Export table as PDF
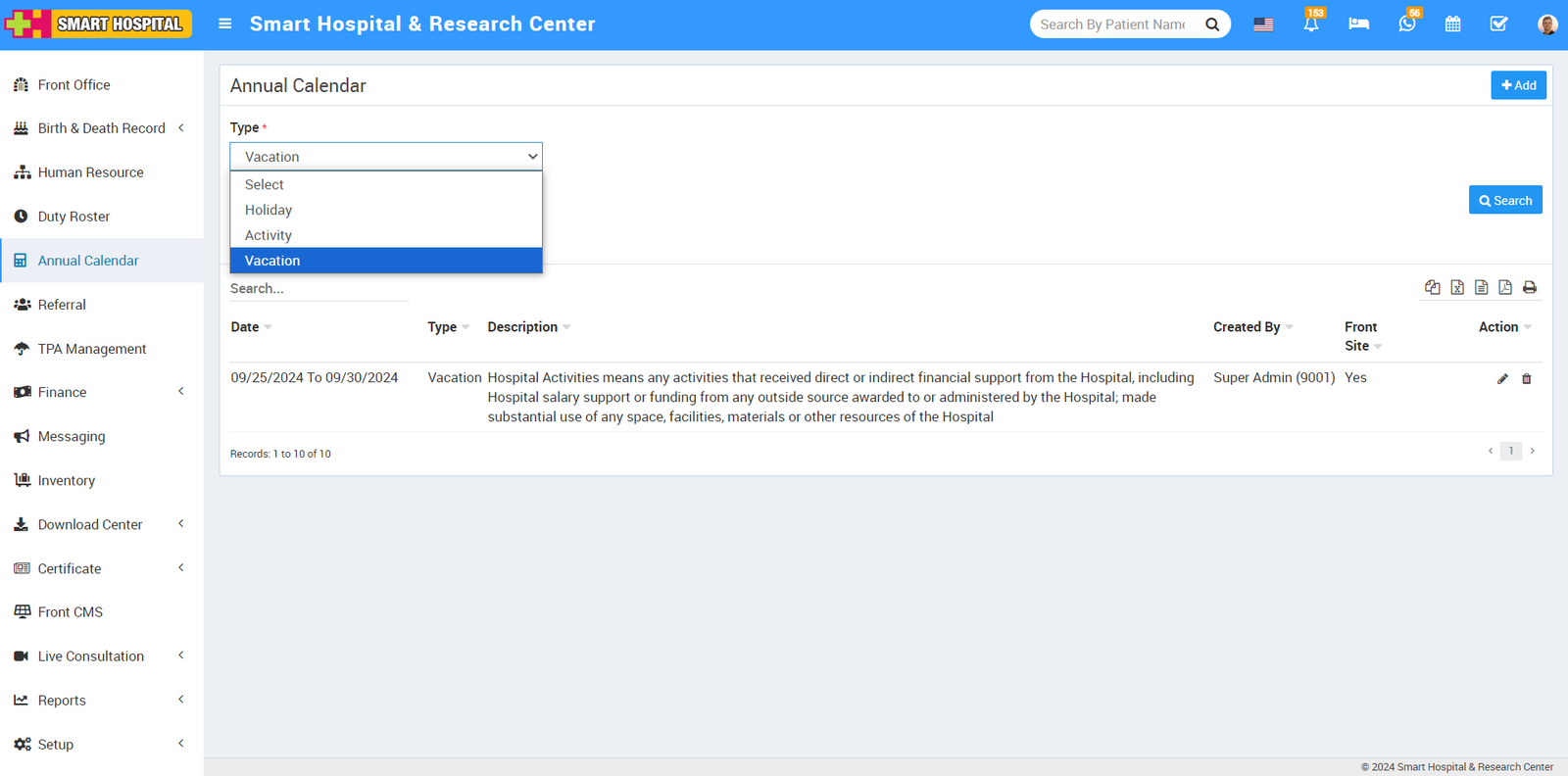1568x776 pixels. coord(1505,287)
